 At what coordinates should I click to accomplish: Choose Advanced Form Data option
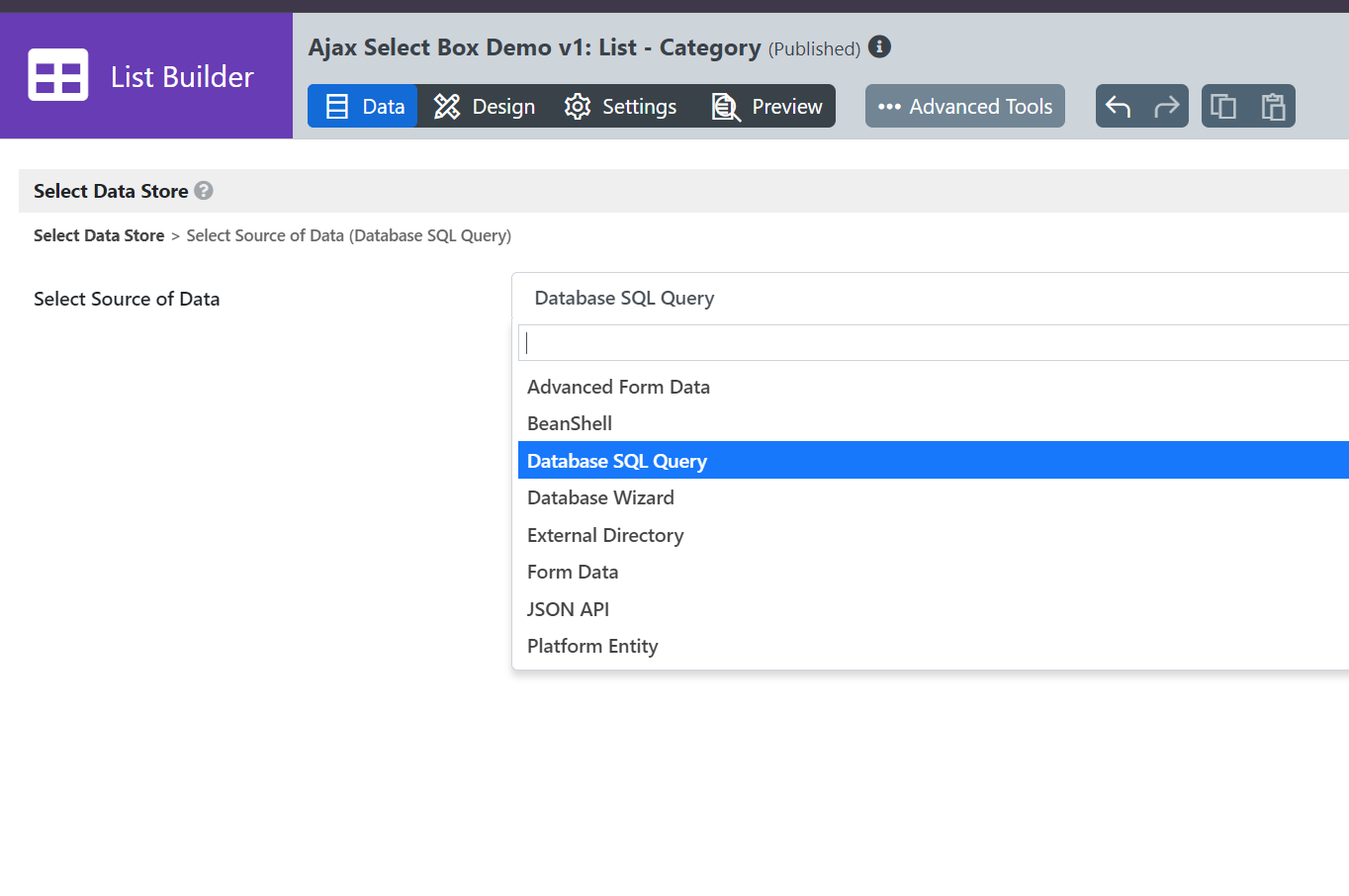[x=618, y=387]
